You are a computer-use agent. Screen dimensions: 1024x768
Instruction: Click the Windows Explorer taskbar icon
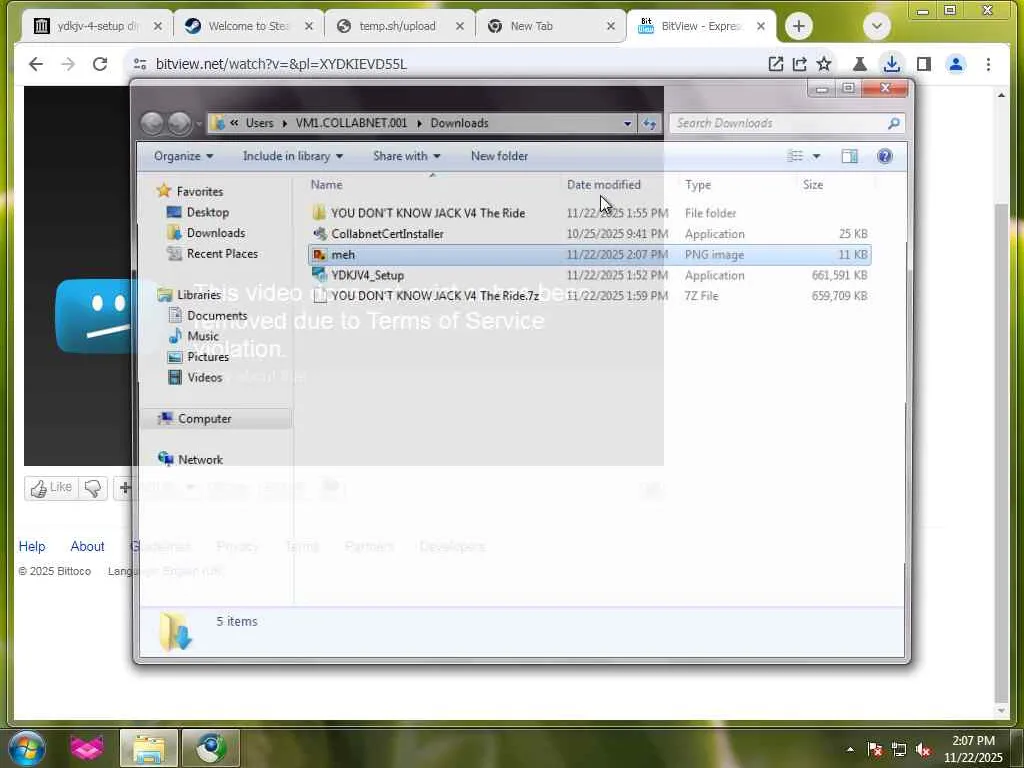(149, 748)
